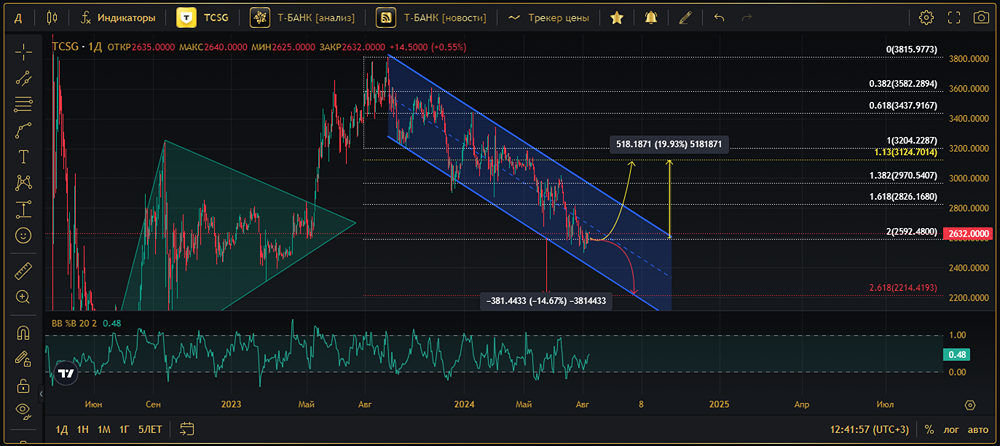Image resolution: width=1000 pixels, height=446 pixels.
Task: Toggle lock all drawing tools
Action: 24,385
